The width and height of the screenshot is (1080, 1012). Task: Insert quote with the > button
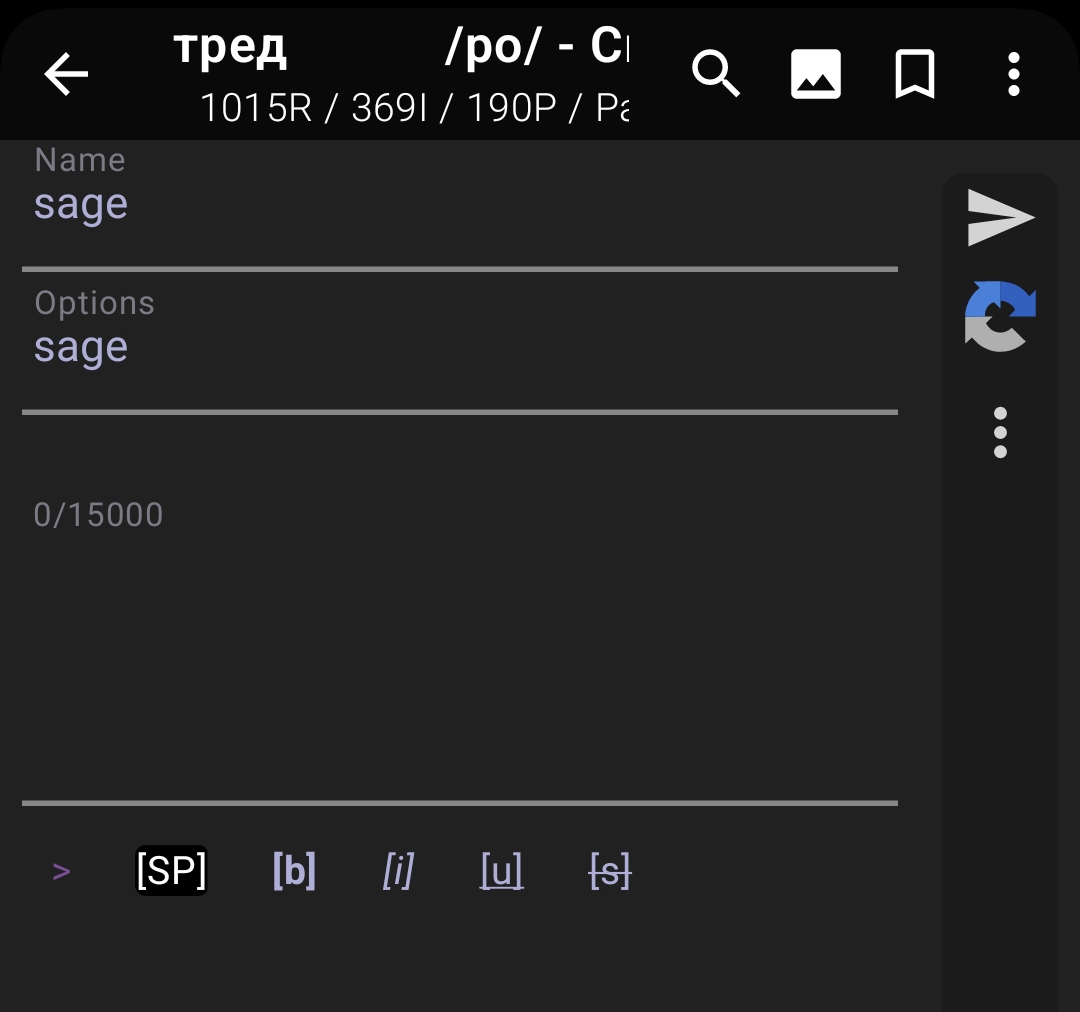point(61,872)
